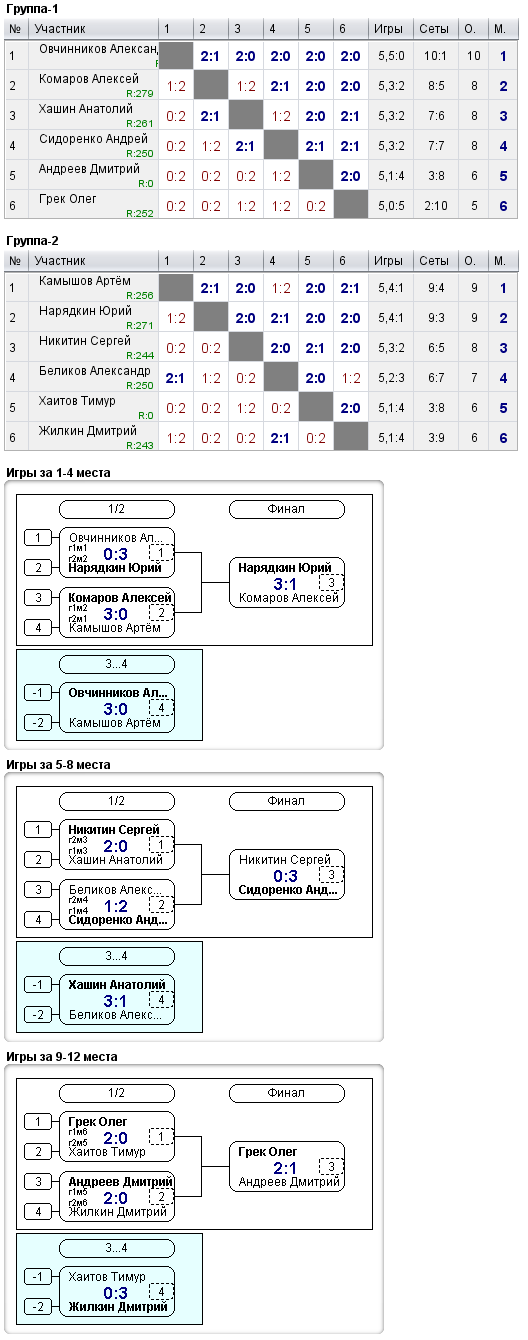The width and height of the screenshot is (528, 1340).
Task: Select the 3...4 header in 9-12 places
Action: click(117, 1248)
